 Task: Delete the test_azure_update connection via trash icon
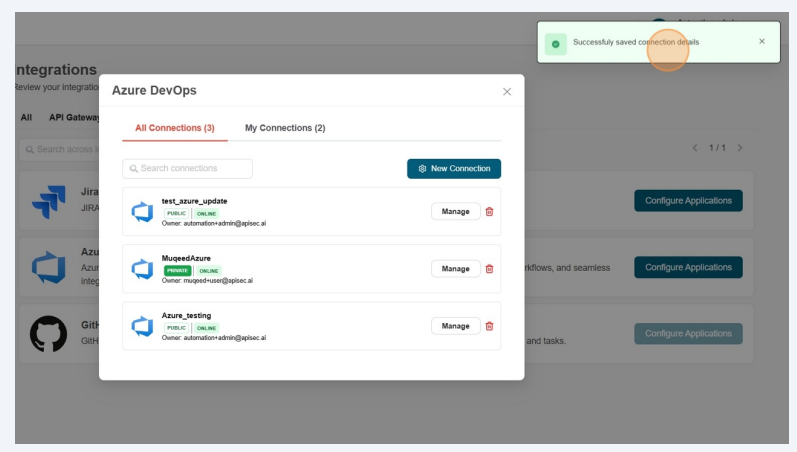coord(489,212)
